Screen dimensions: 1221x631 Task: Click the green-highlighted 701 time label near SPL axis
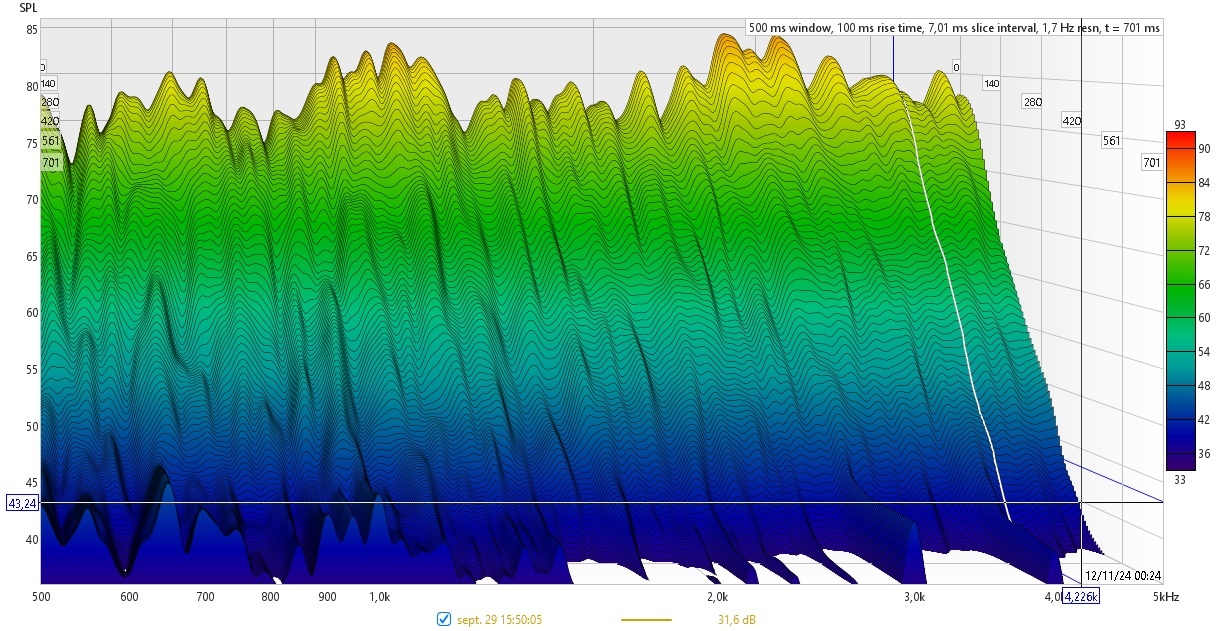click(51, 162)
